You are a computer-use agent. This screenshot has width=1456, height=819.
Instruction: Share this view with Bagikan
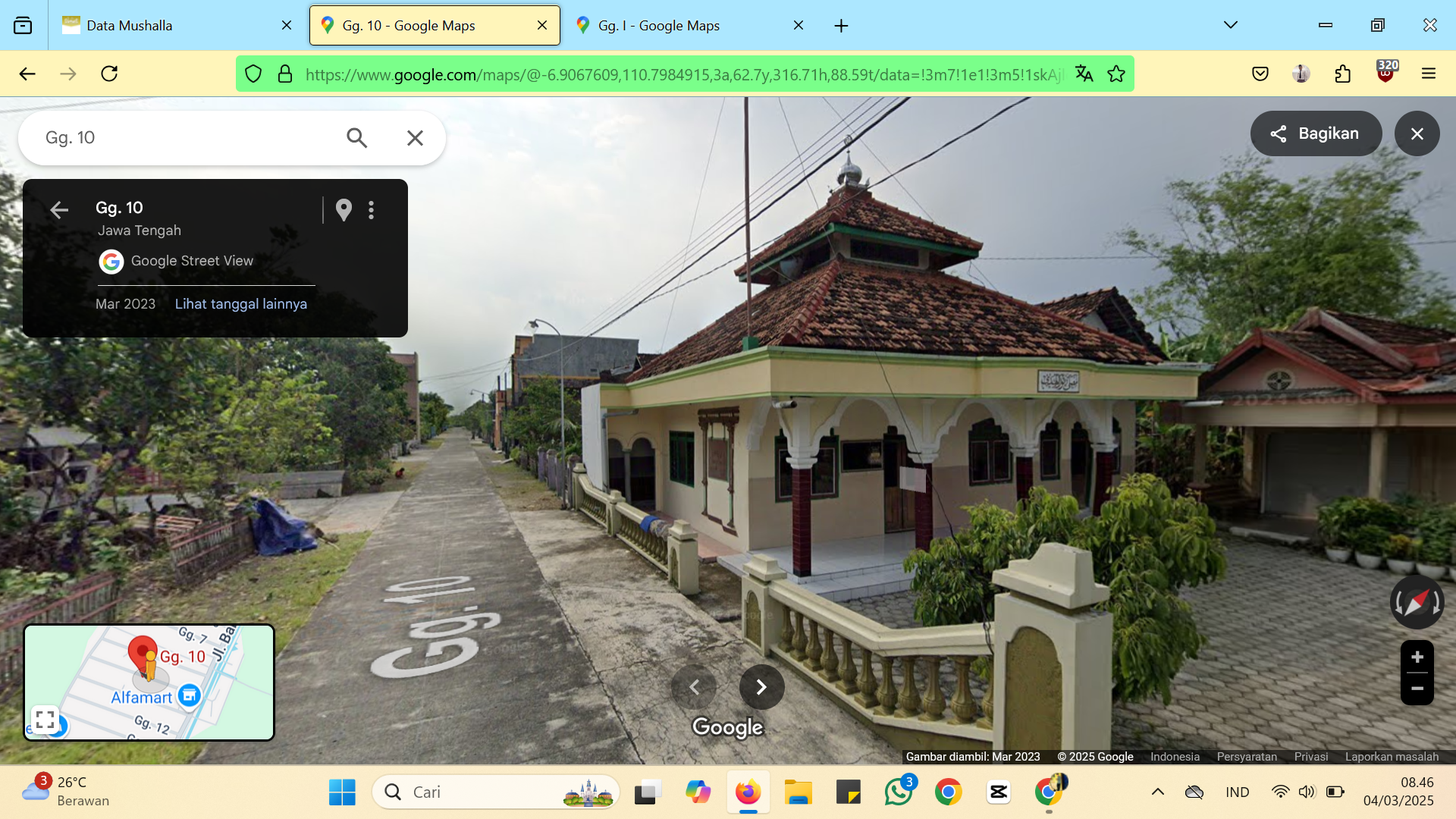point(1316,133)
